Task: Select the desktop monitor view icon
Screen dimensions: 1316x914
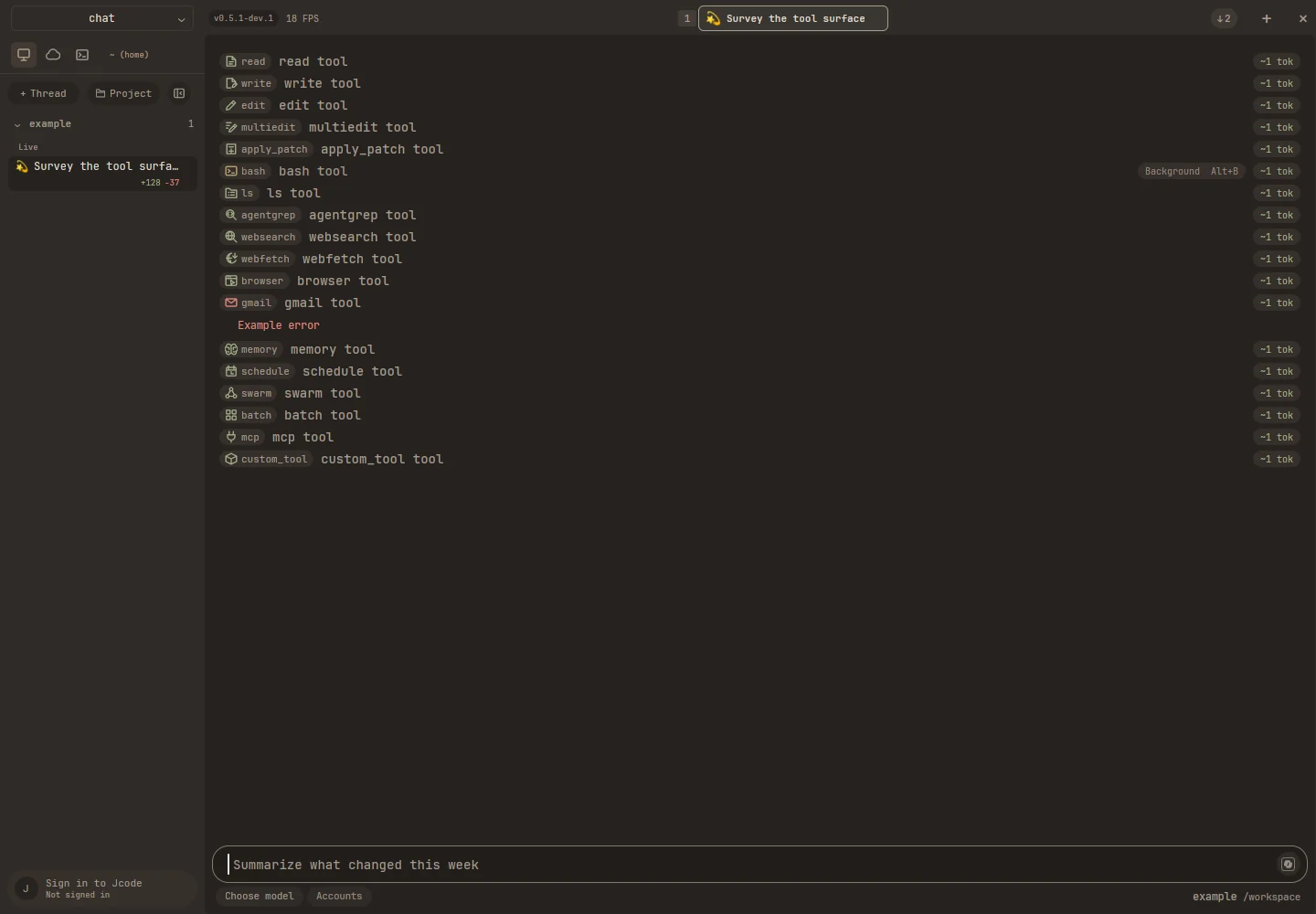Action: [x=24, y=55]
